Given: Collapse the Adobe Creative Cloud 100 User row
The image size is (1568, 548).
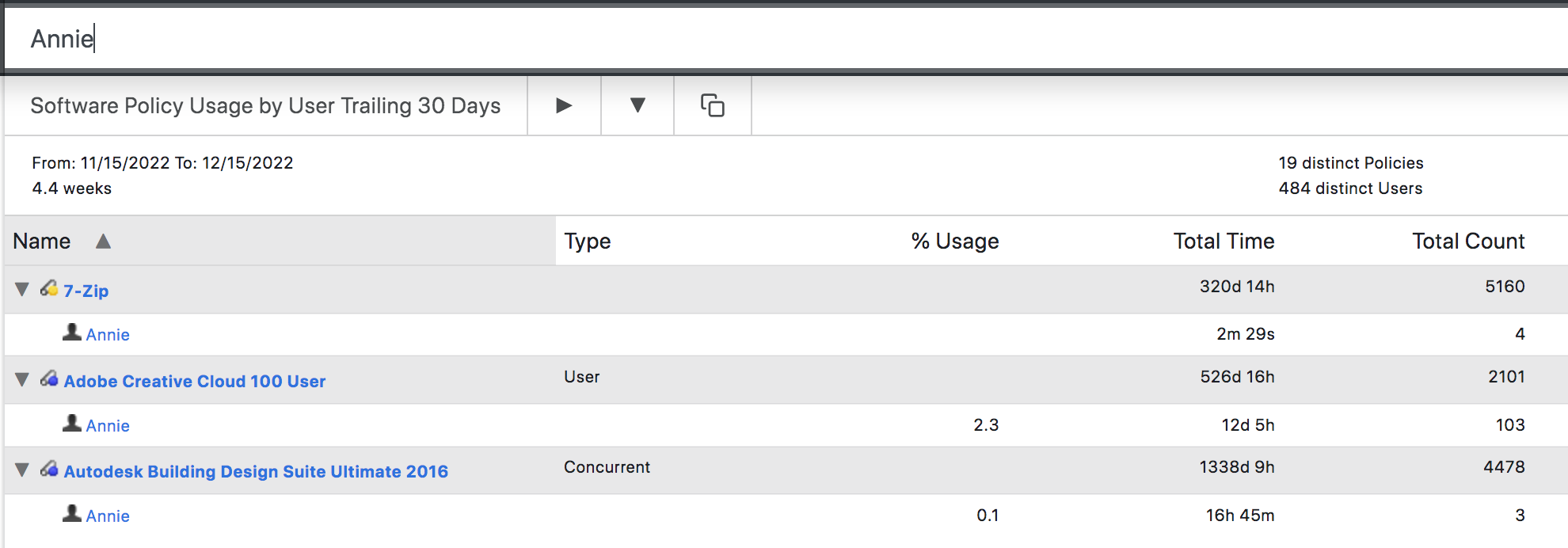Looking at the screenshot, I should (22, 379).
